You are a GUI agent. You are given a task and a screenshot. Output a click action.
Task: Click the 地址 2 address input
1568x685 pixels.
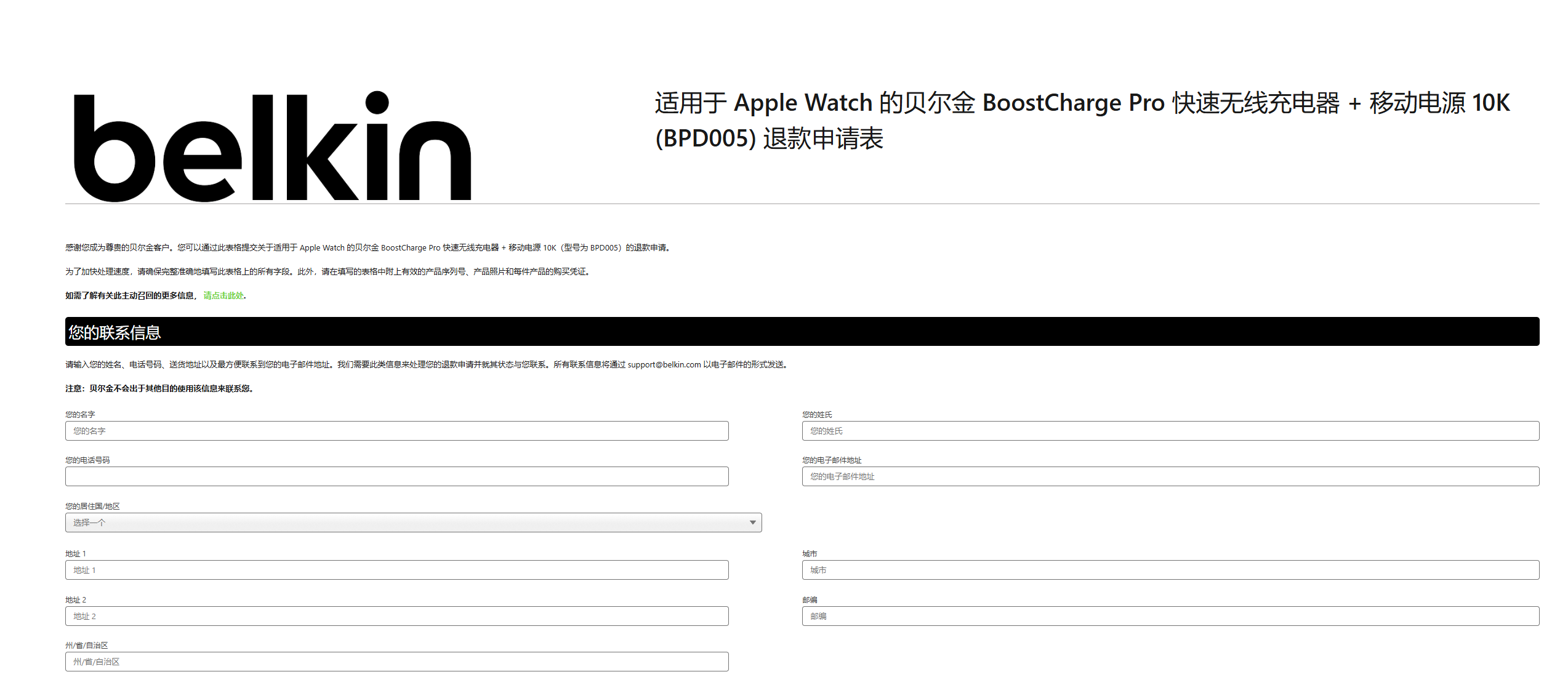(396, 616)
